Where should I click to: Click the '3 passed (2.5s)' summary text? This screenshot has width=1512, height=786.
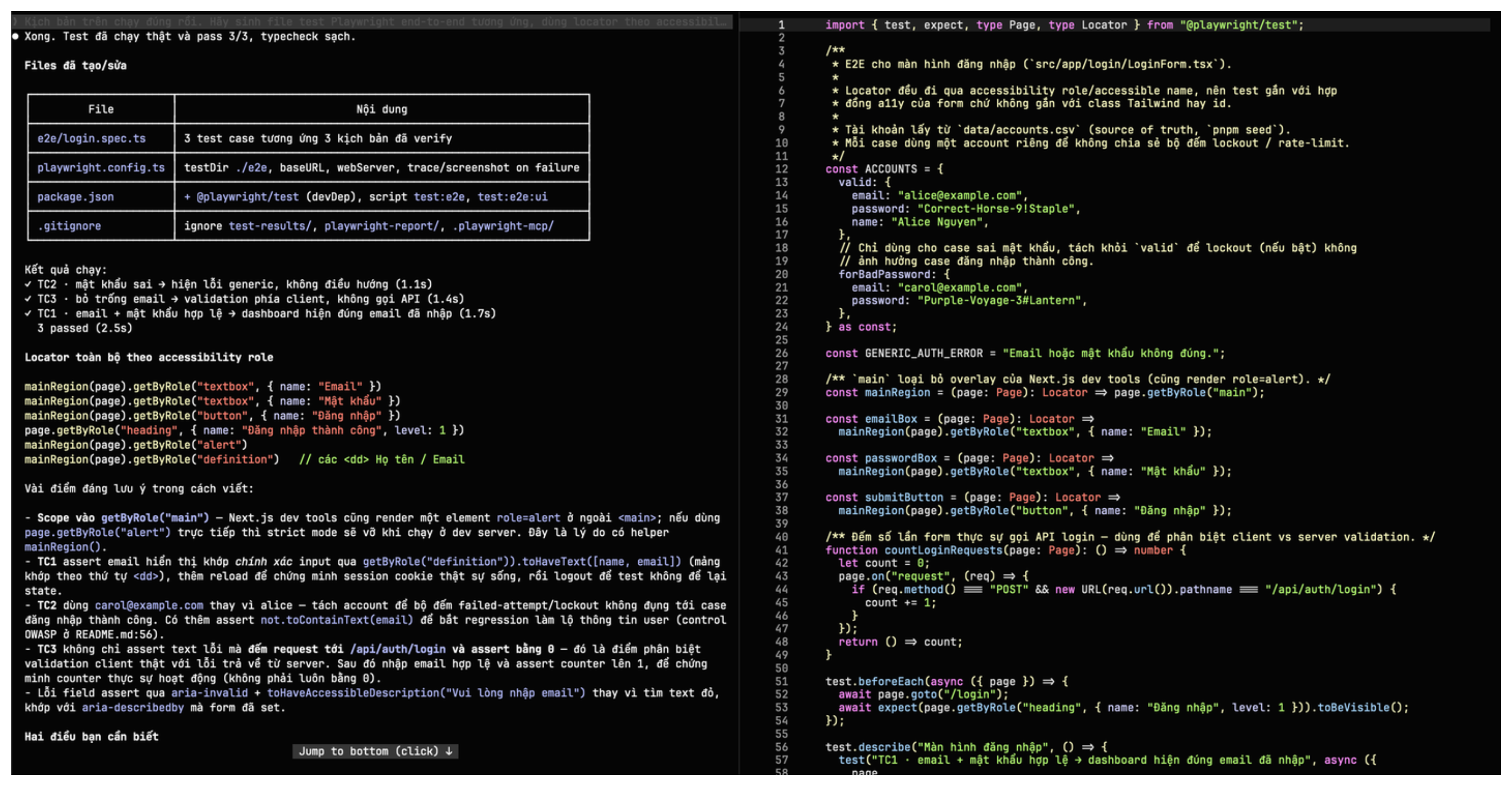[85, 329]
